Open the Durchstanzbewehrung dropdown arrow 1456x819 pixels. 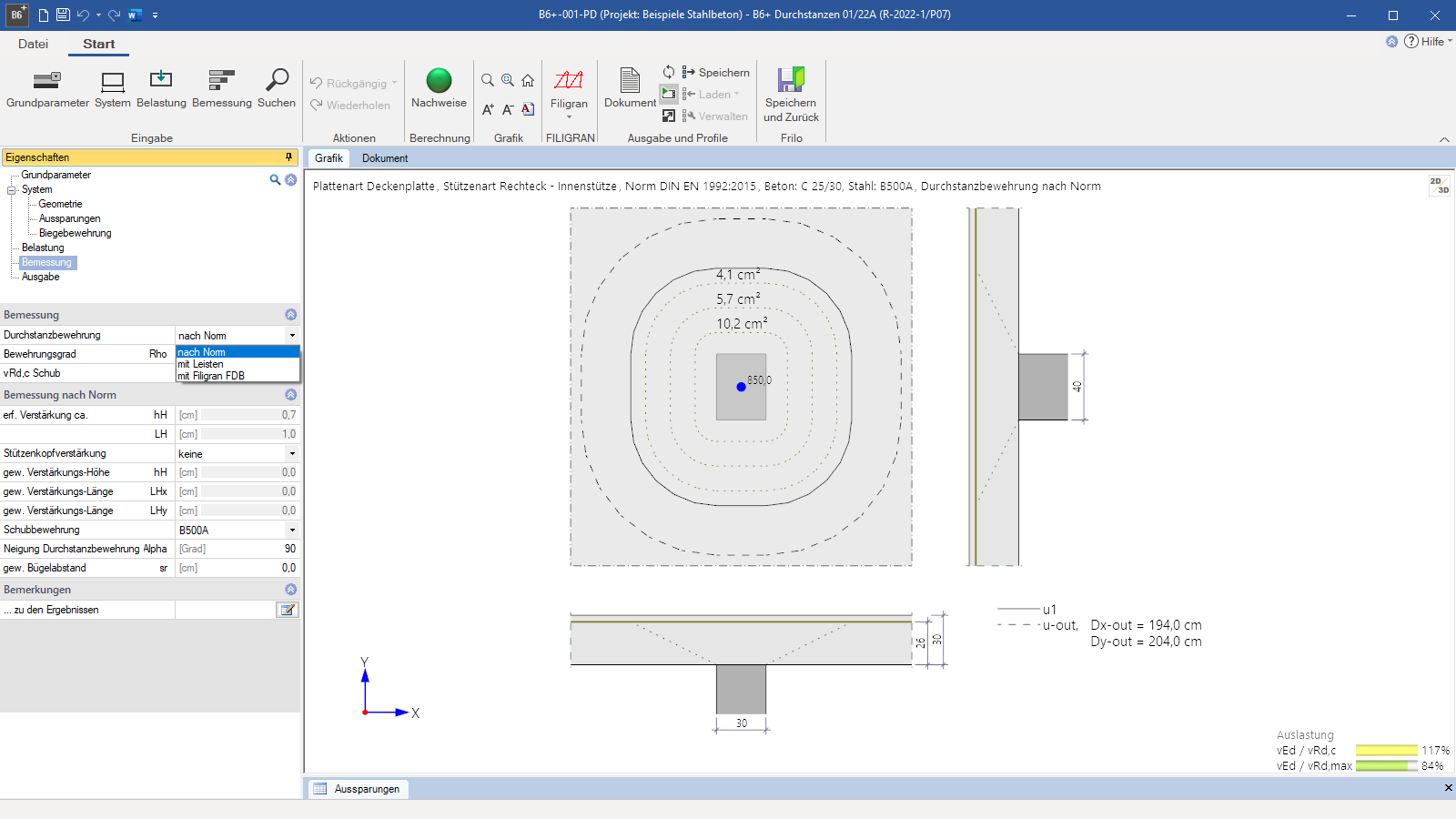pyautogui.click(x=292, y=336)
